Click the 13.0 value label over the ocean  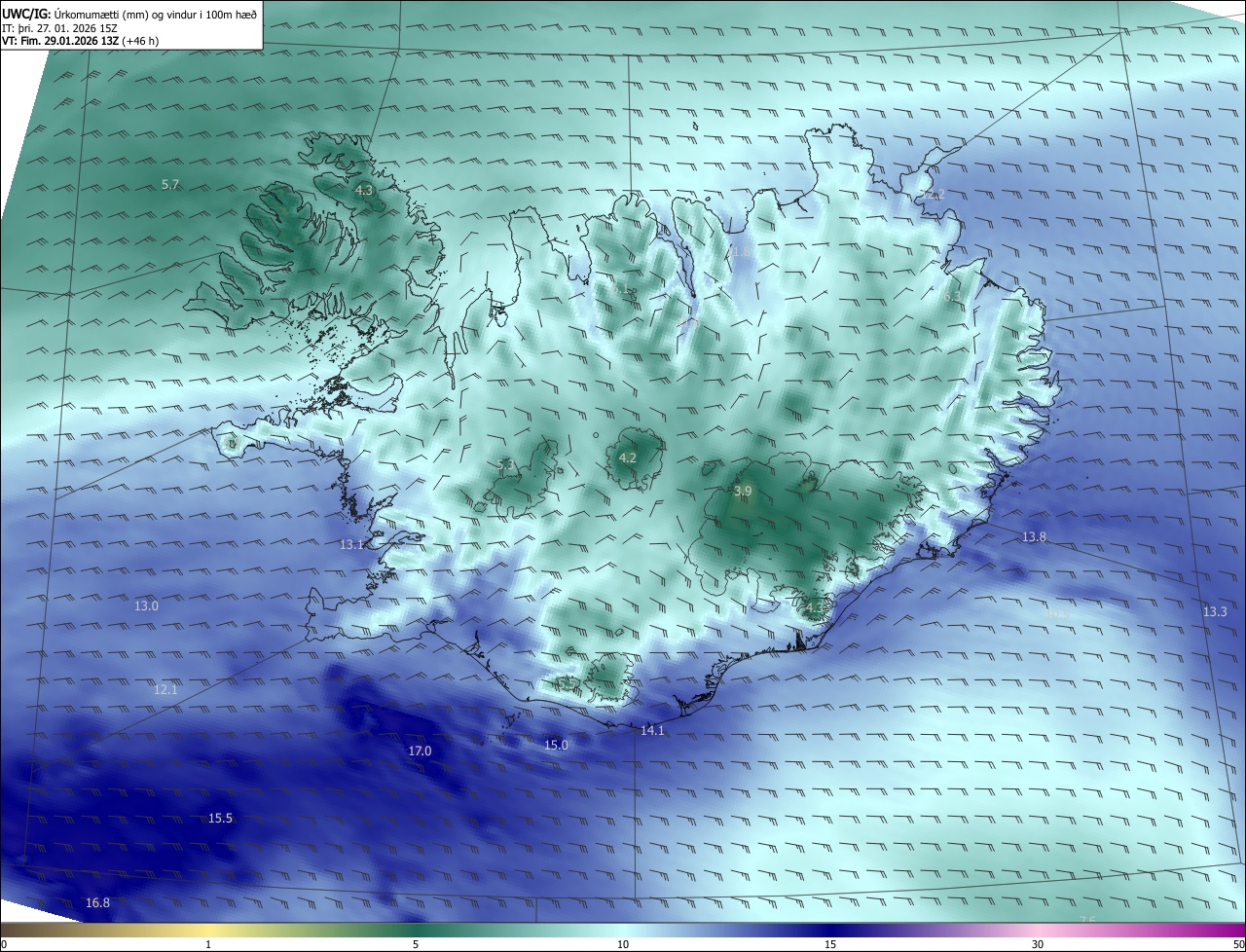click(x=146, y=606)
